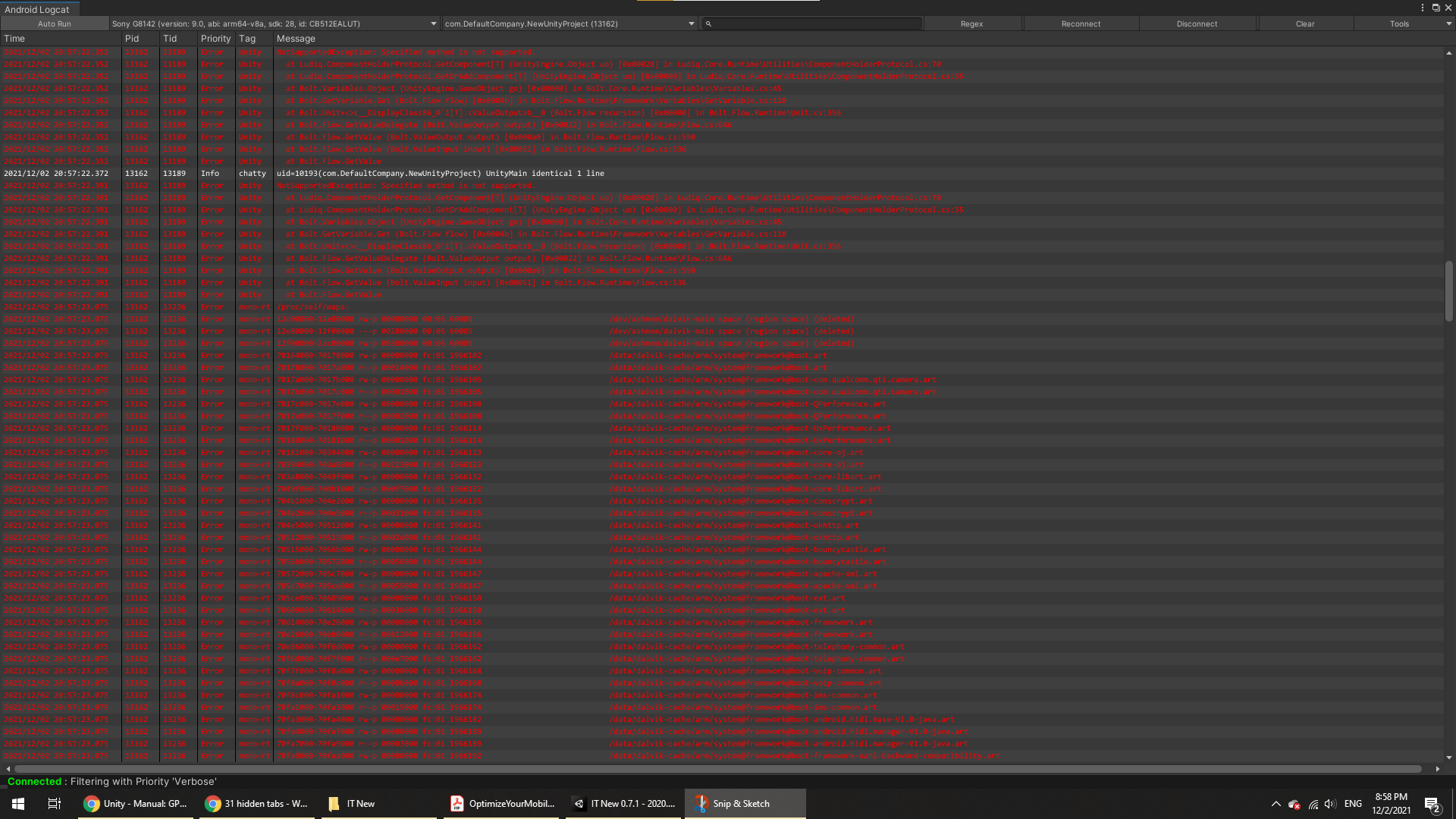Screen dimensions: 1456x819
Task: Click the search magnifier icon in filter field
Action: click(708, 24)
